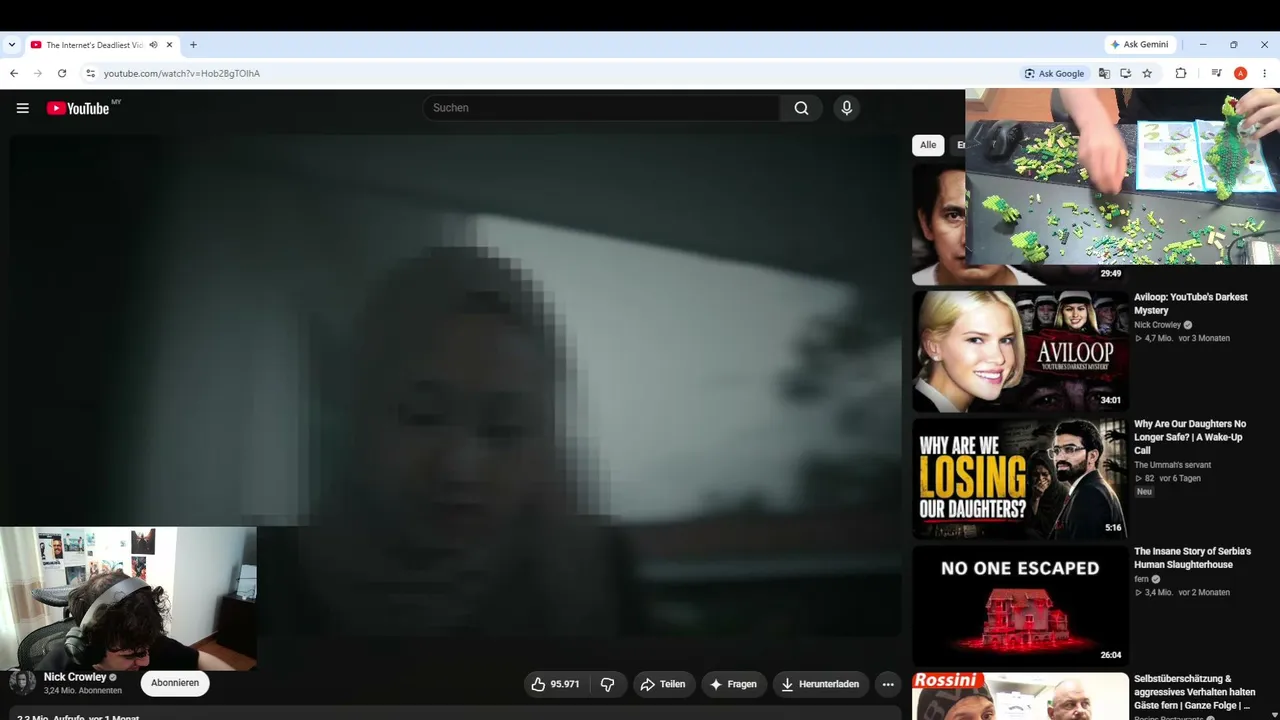Open the Aviloop video thumbnail
The width and height of the screenshot is (1280, 720).
point(1020,351)
